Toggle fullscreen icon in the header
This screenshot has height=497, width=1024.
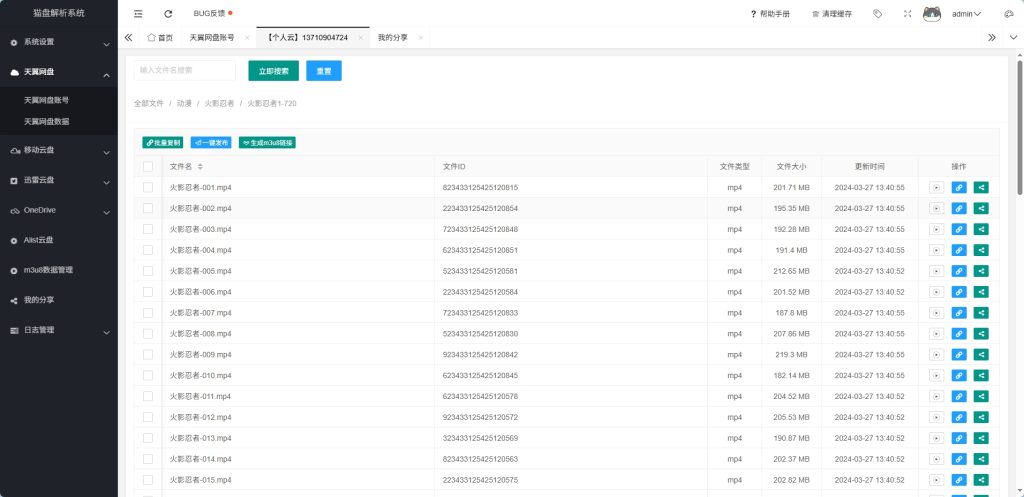[907, 14]
